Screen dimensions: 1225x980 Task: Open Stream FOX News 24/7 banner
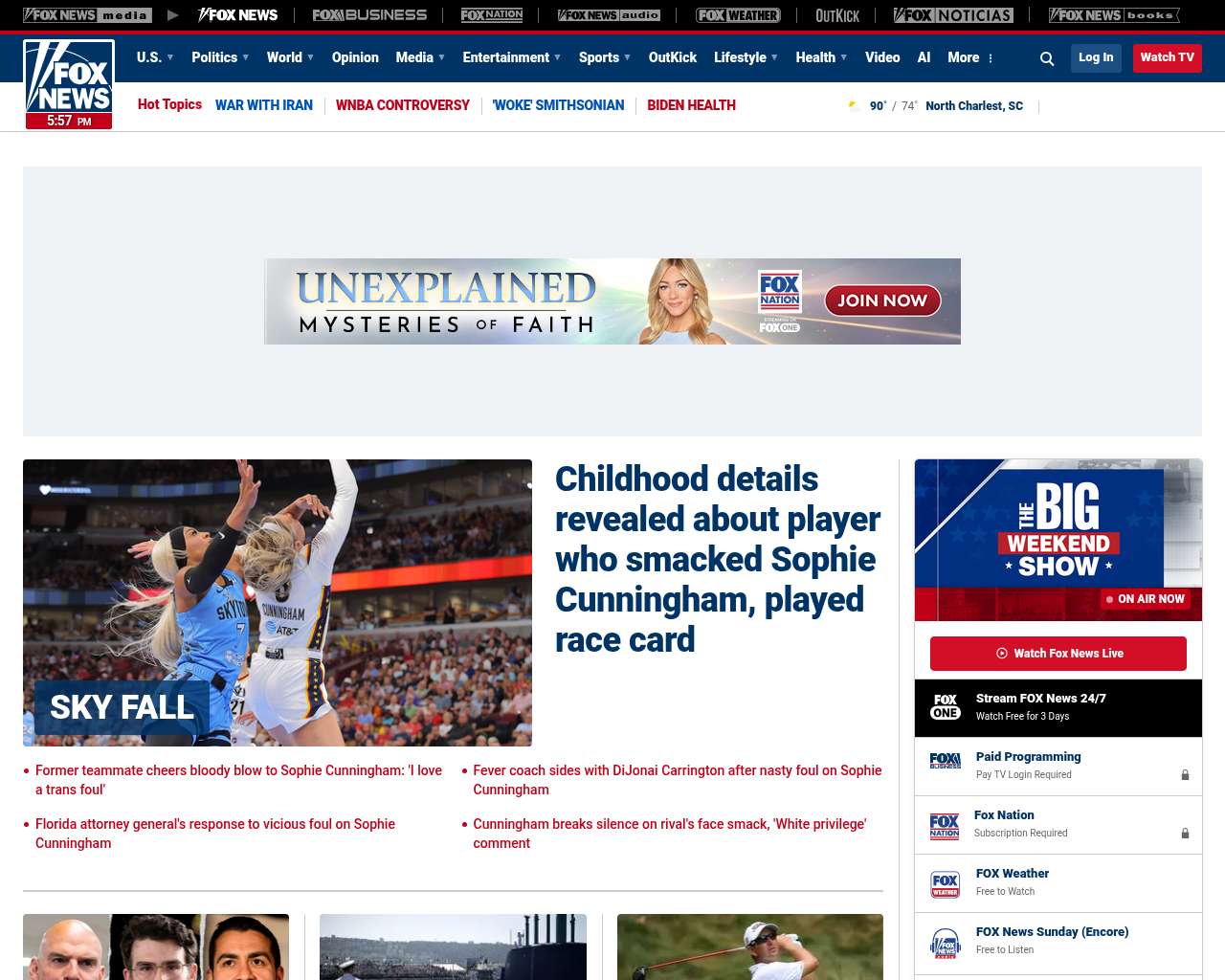1058,708
